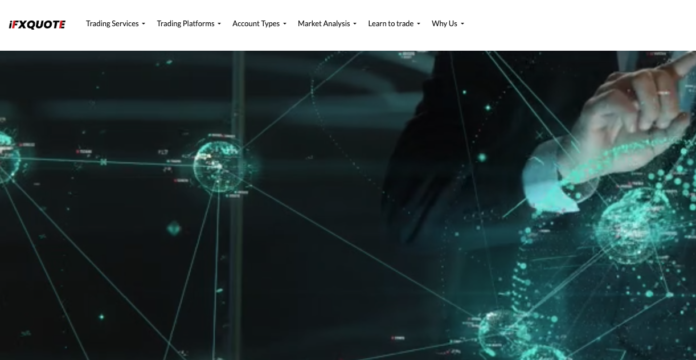Expand the Account Types dropdown arrow
Image resolution: width=696 pixels, height=360 pixels.
click(x=285, y=24)
